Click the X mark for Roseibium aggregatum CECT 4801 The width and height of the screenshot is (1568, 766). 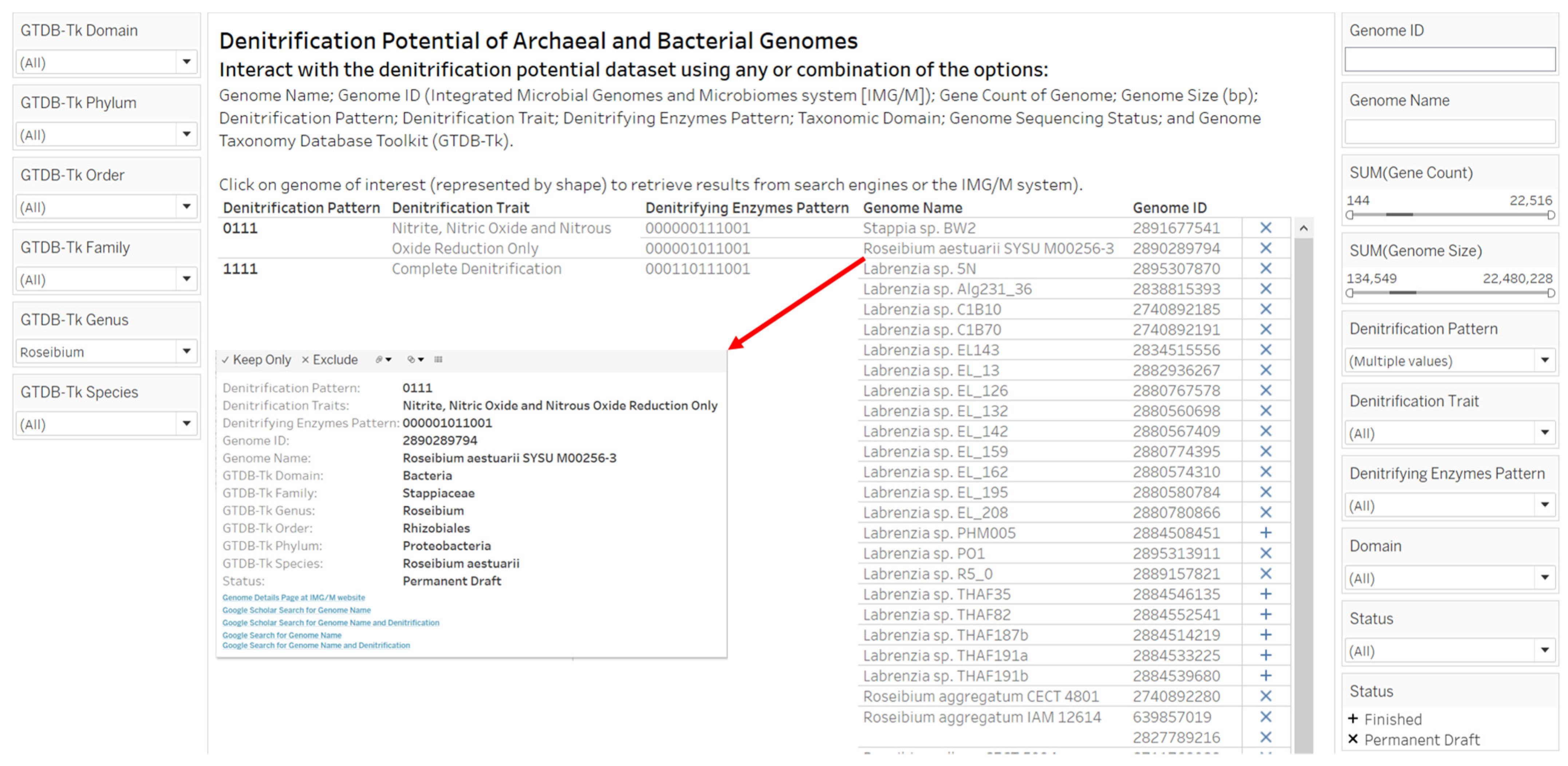point(1265,696)
